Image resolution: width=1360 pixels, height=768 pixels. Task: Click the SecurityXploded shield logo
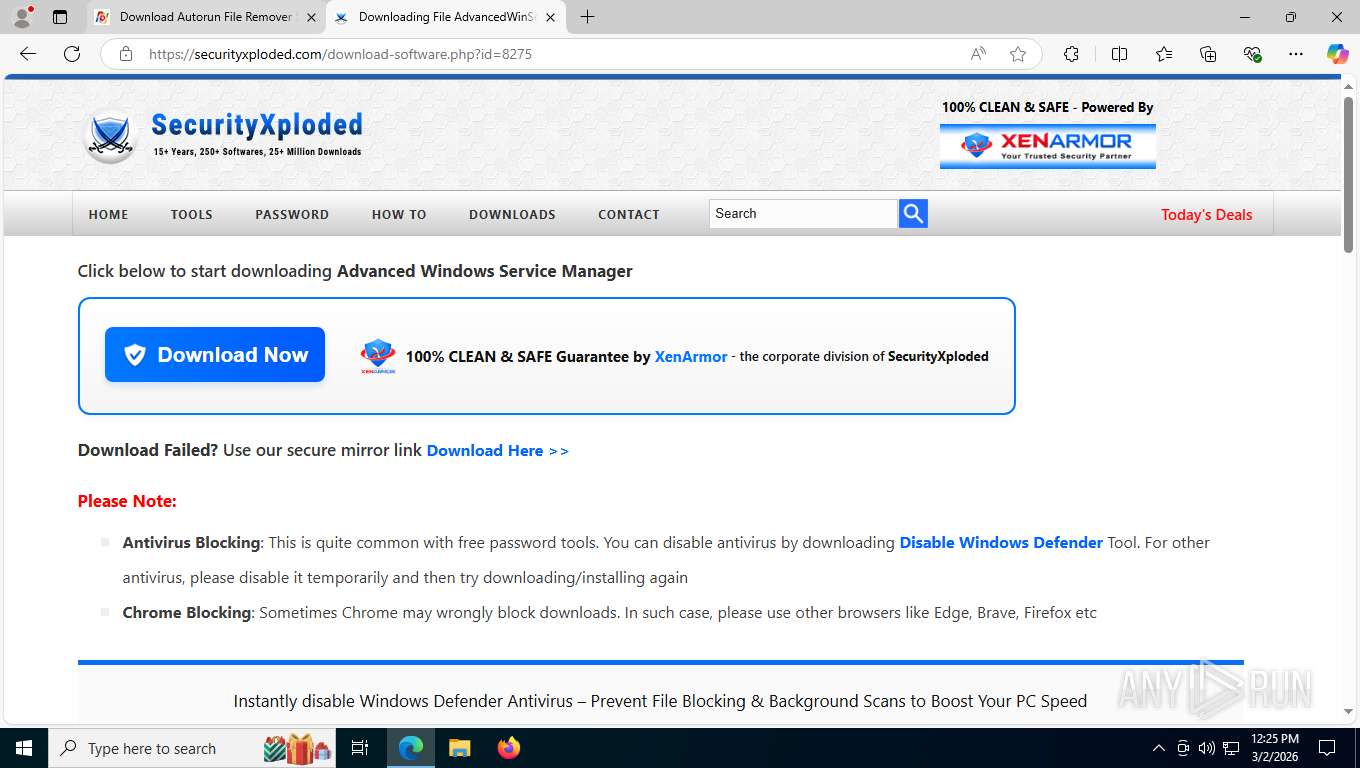(109, 135)
